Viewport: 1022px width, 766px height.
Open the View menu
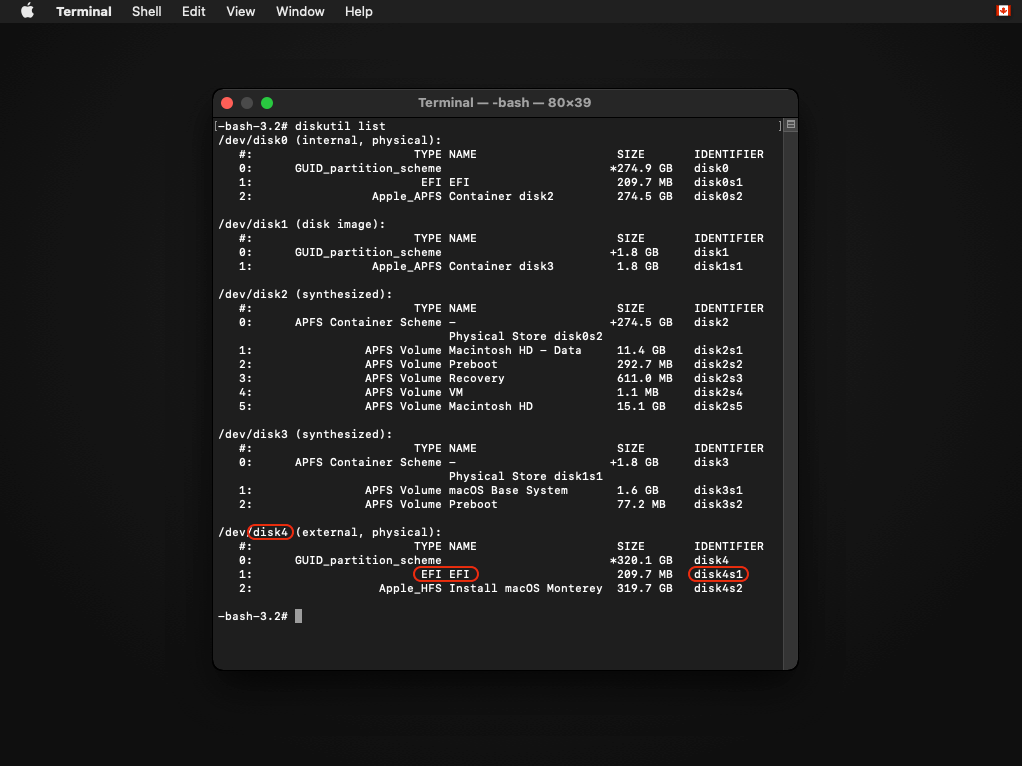point(241,11)
